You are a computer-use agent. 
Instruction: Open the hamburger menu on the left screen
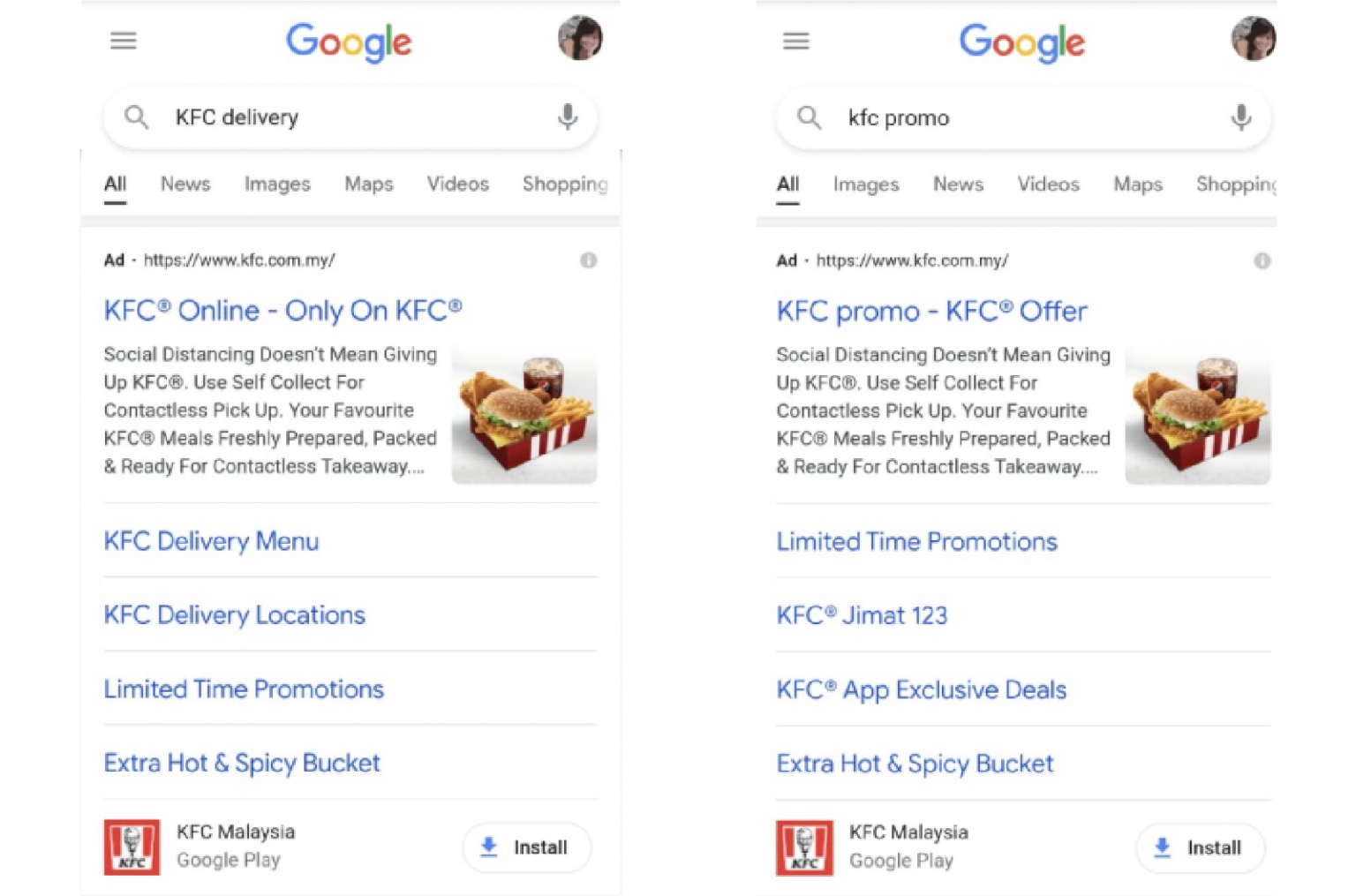coord(123,41)
